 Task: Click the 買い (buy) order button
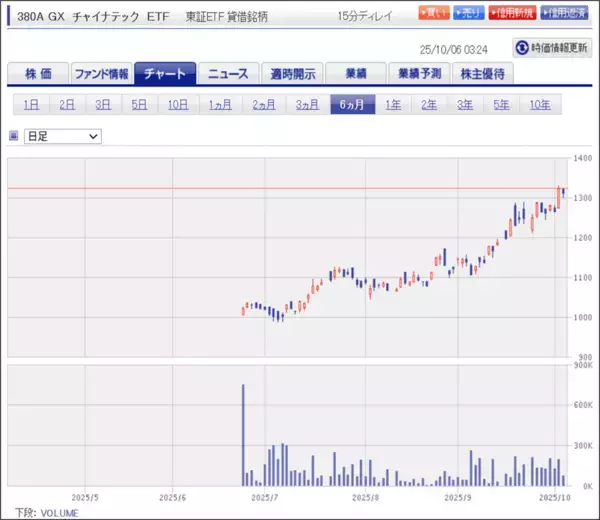(x=433, y=14)
